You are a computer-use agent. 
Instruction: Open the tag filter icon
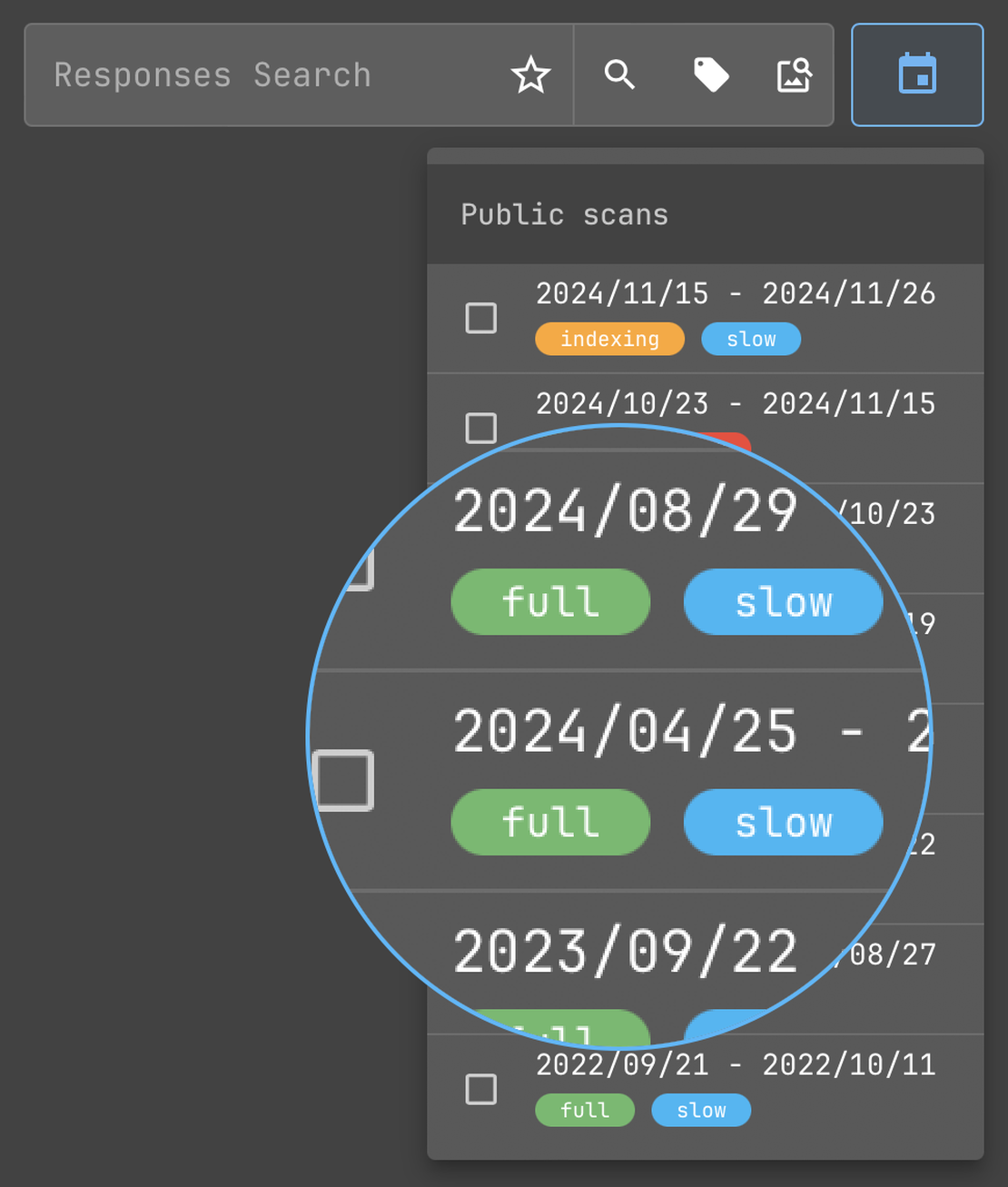click(x=711, y=74)
